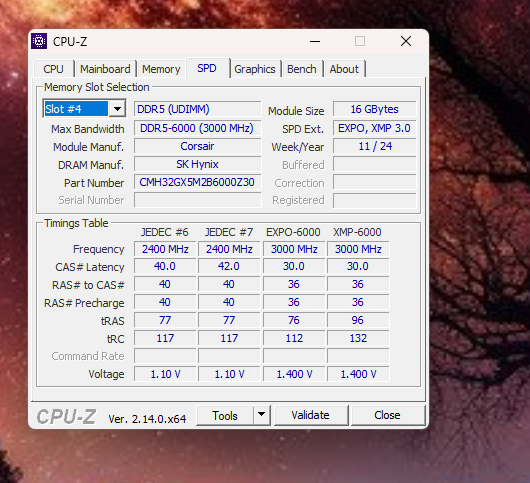The image size is (530, 483).
Task: Click the EXPO, XMP 3.0 value
Action: (375, 128)
